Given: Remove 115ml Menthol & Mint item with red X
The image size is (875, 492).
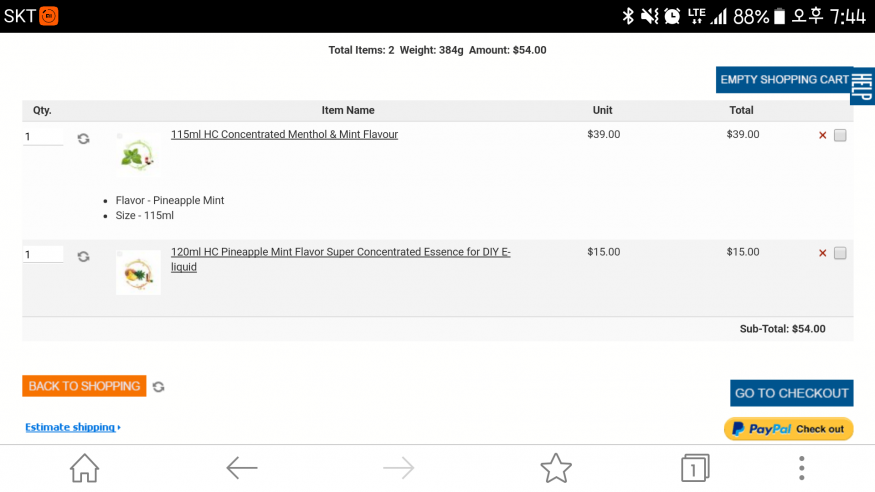Looking at the screenshot, I should pos(822,135).
